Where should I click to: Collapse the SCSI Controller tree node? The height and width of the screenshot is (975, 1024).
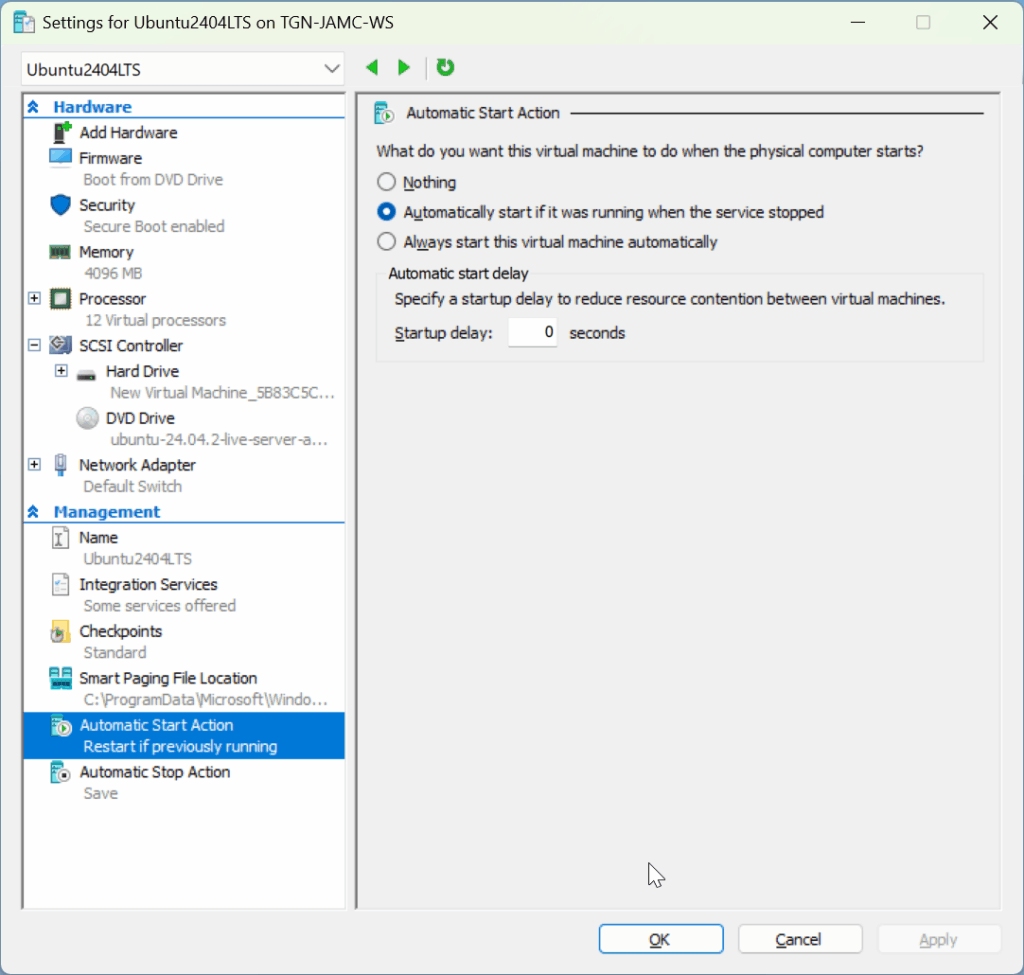(x=35, y=345)
